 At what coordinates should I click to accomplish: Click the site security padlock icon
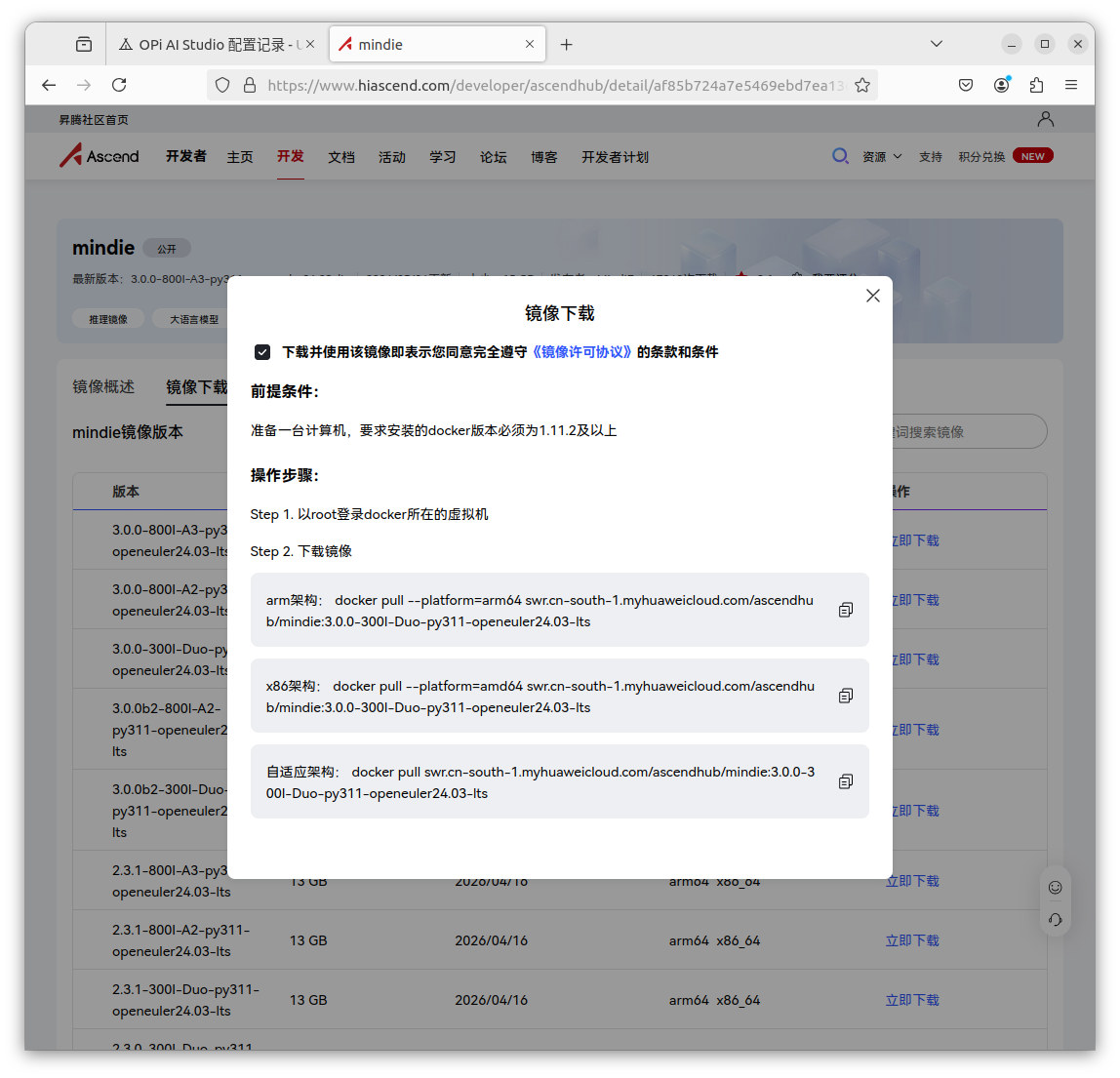(x=250, y=86)
